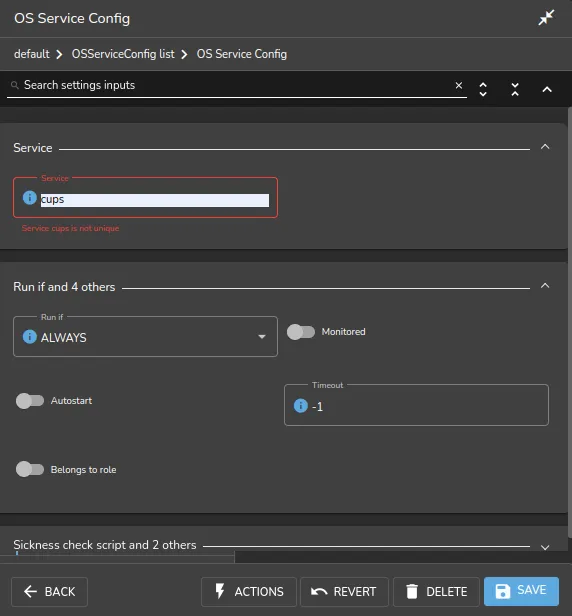Click the info icon in the Service field
The image size is (572, 616).
click(29, 198)
